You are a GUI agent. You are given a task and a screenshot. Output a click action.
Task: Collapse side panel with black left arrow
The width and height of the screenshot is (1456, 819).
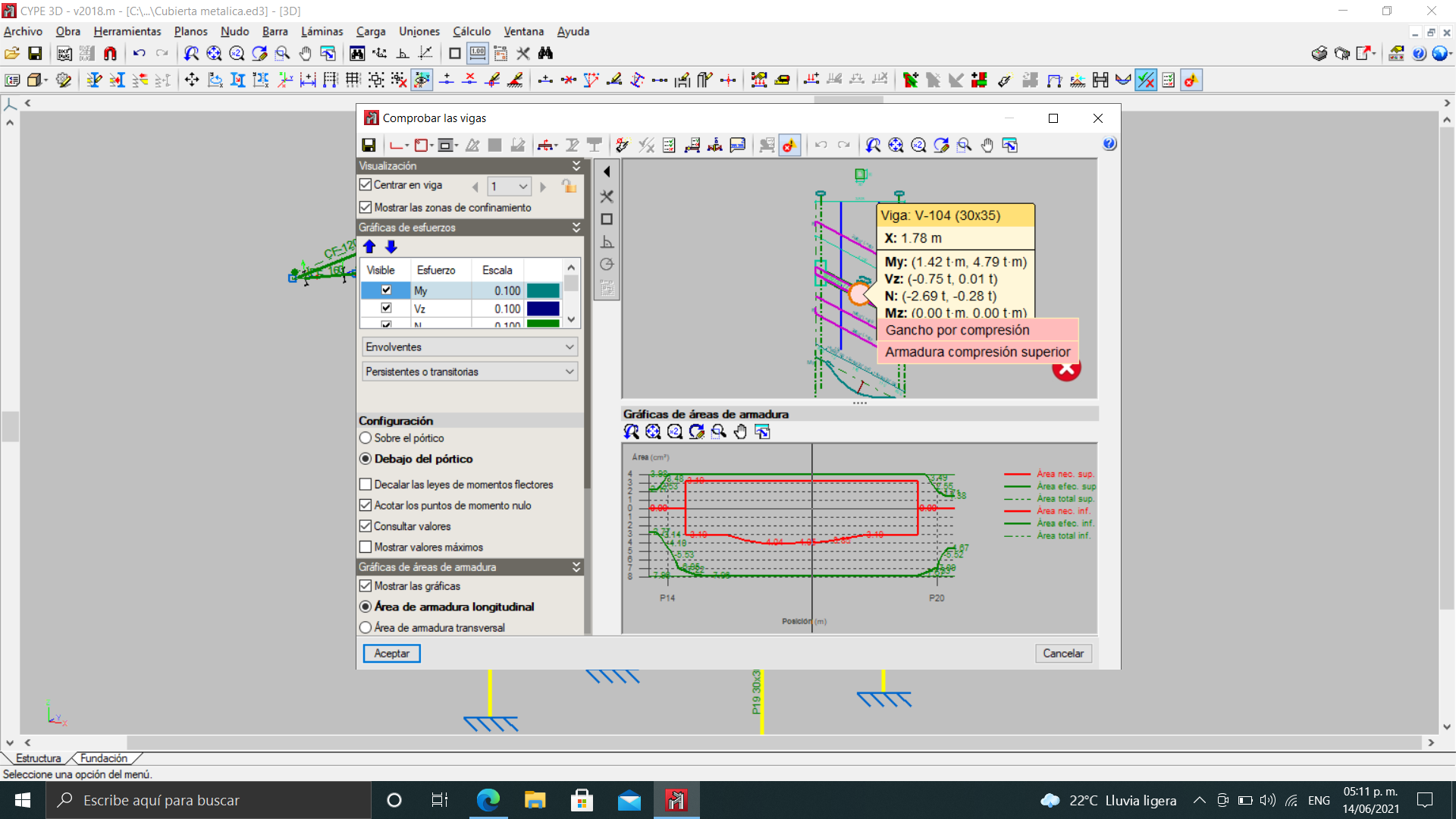click(x=607, y=172)
